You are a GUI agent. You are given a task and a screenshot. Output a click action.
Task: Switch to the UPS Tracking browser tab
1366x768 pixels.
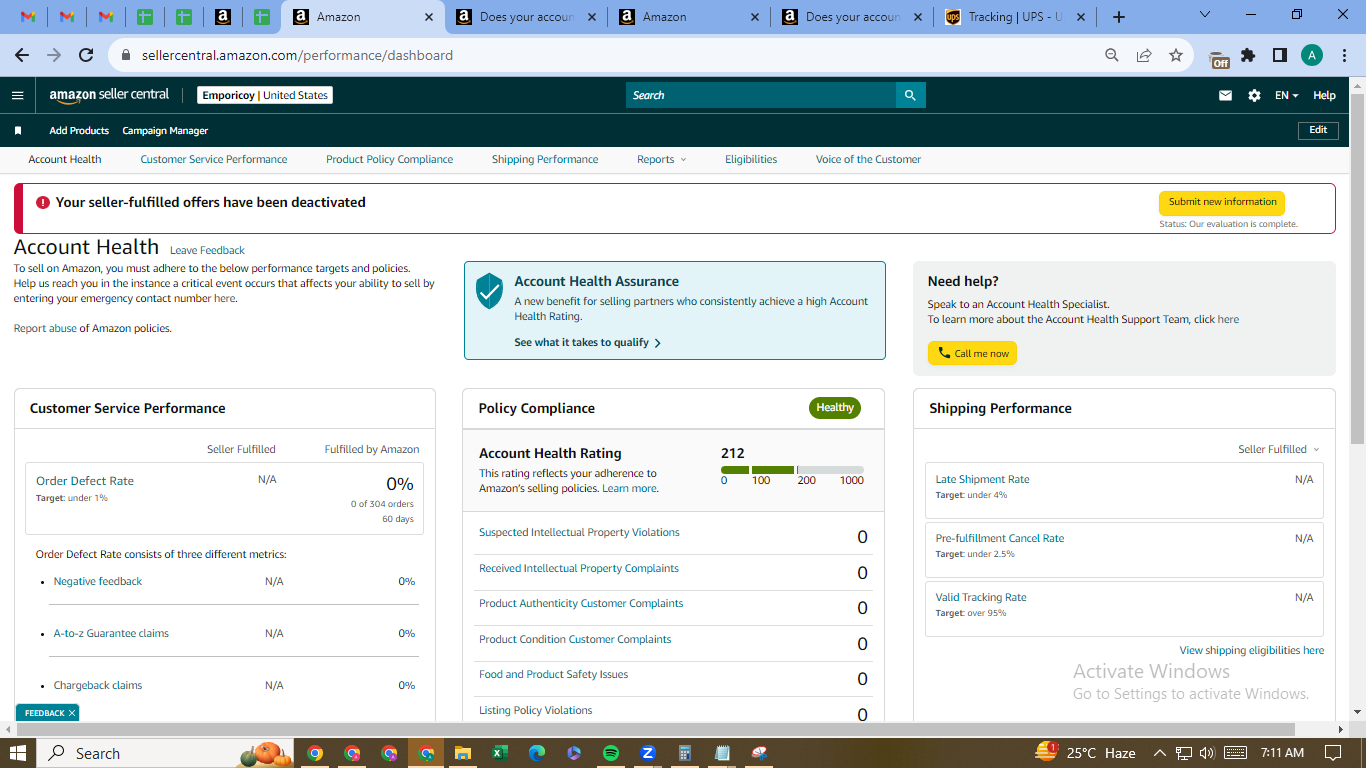(x=1015, y=17)
